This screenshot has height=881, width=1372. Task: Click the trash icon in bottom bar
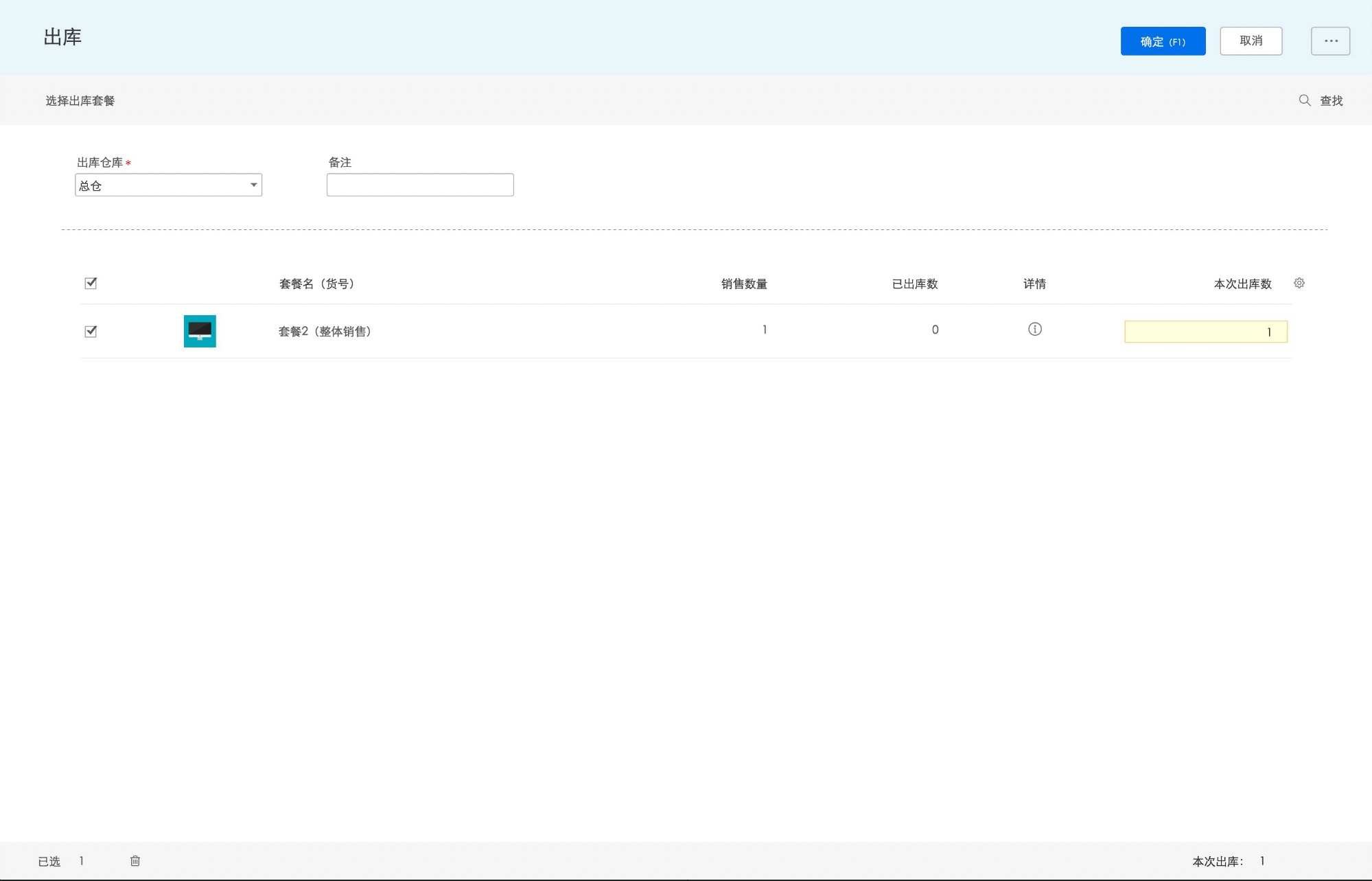135,860
